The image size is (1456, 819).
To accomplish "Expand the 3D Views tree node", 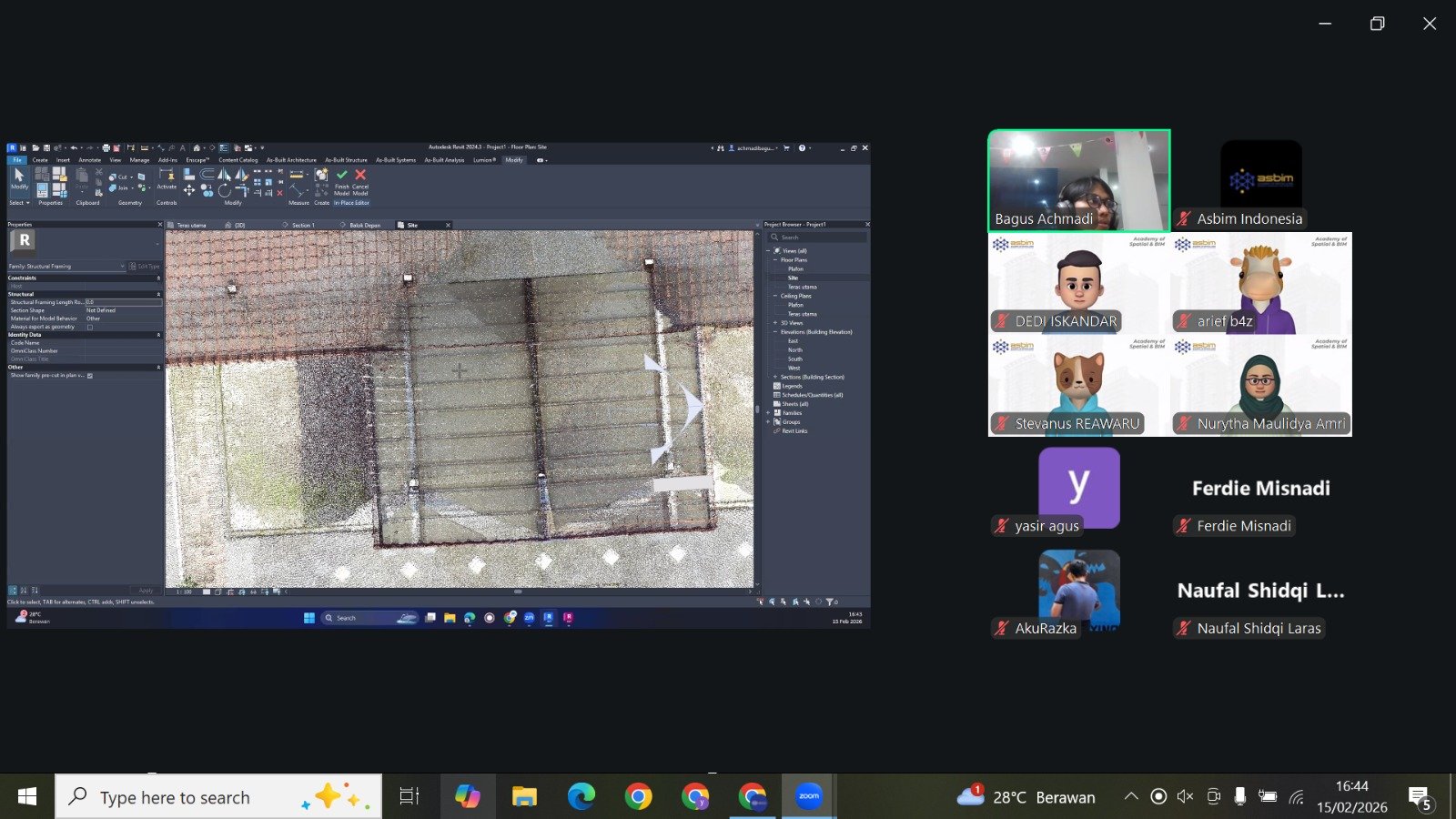I will coord(775,323).
